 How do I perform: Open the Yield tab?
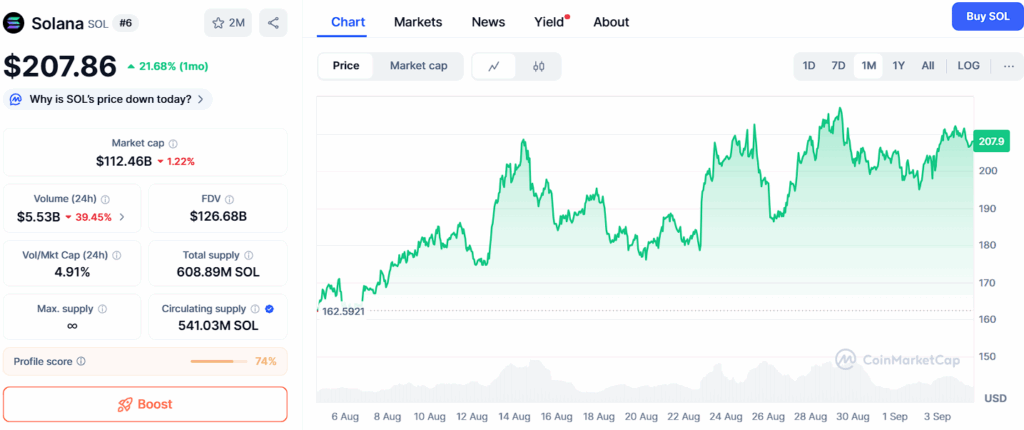pos(549,22)
